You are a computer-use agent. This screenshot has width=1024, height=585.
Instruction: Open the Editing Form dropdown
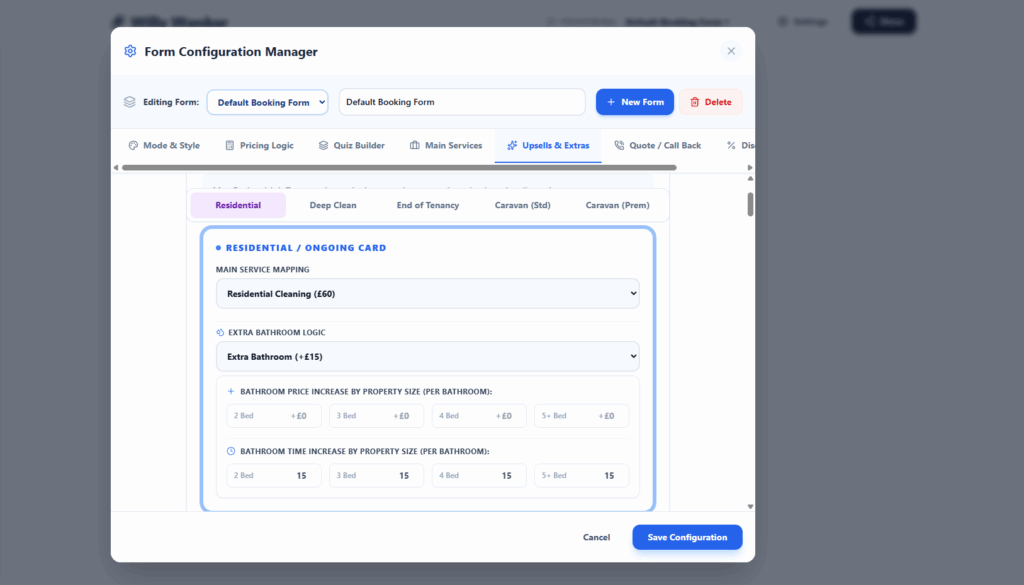click(x=267, y=102)
